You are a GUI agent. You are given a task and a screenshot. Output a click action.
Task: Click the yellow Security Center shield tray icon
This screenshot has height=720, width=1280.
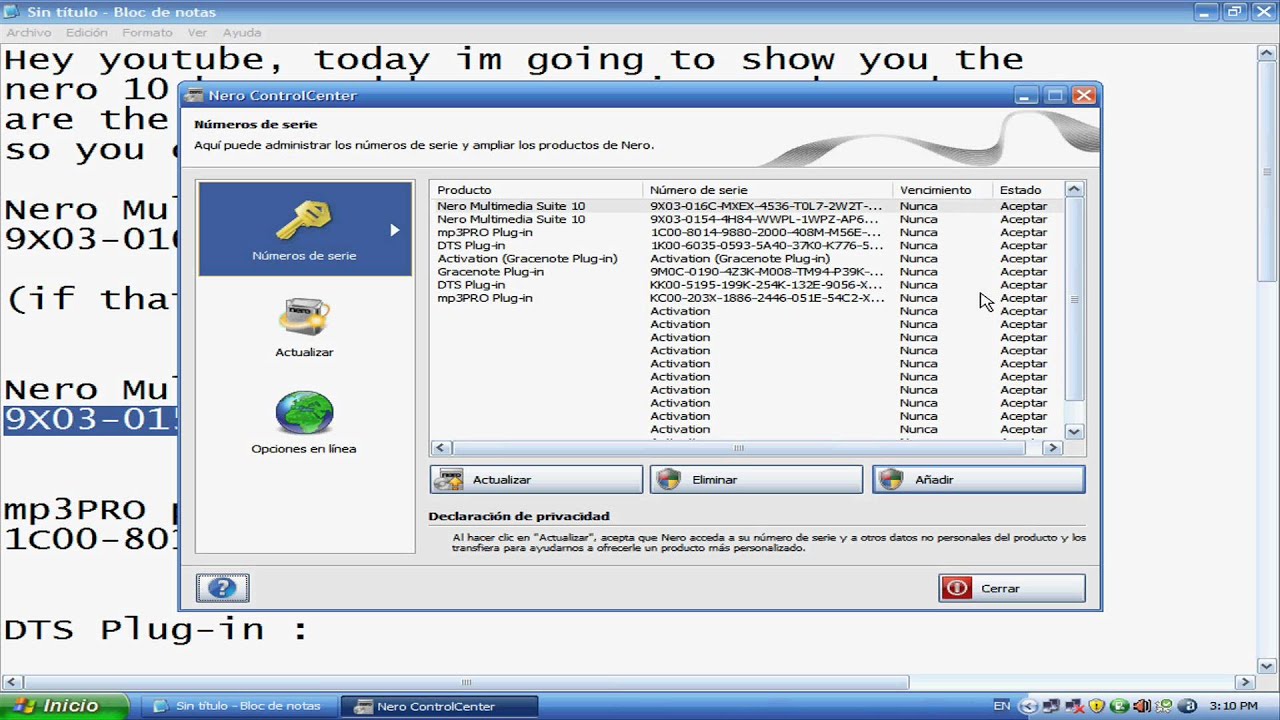1097,707
